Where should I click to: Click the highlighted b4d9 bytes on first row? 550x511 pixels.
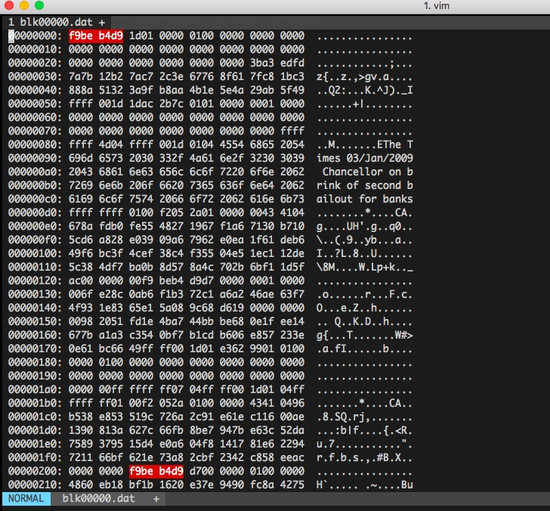pyautogui.click(x=110, y=36)
